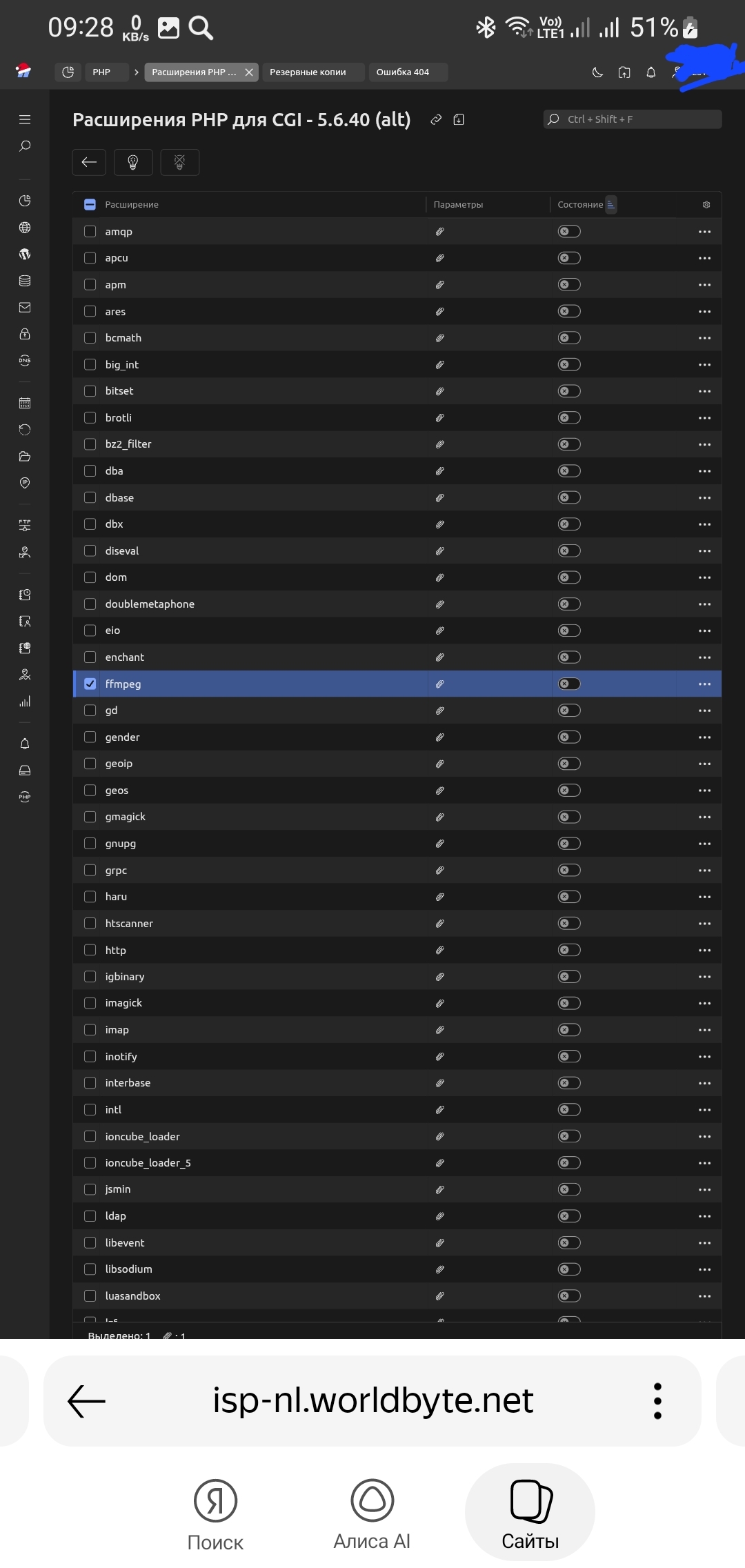Viewport: 745px width, 1568px height.
Task: Open the database icon in the sidebar
Action: pos(25,281)
